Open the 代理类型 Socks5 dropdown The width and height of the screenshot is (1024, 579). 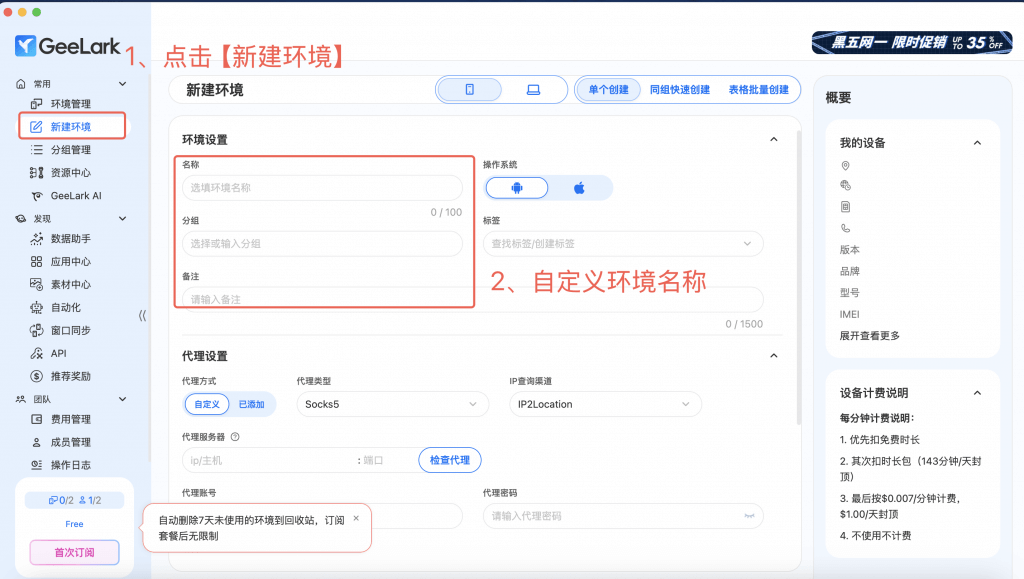pos(392,404)
